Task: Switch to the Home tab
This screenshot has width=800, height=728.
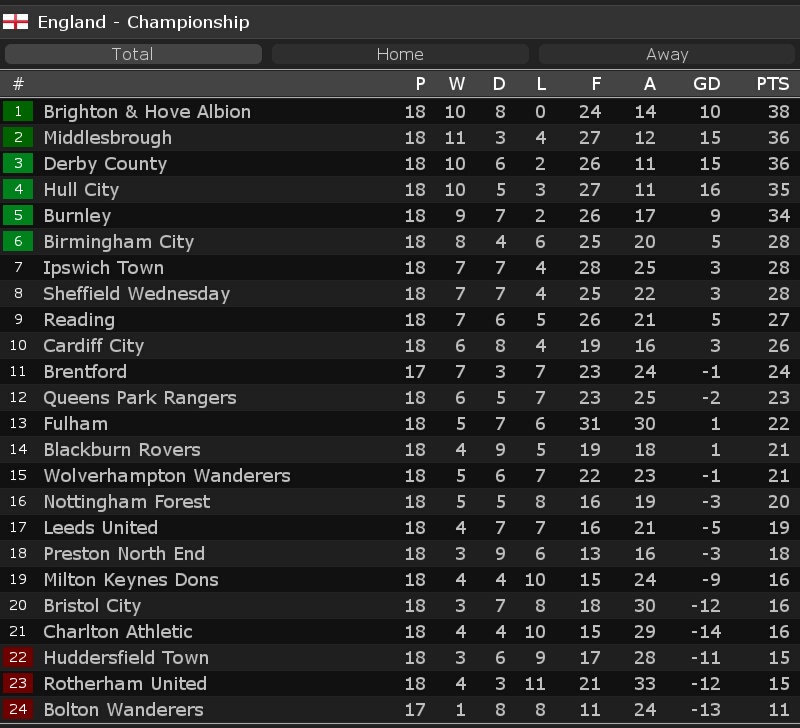Action: [x=400, y=54]
